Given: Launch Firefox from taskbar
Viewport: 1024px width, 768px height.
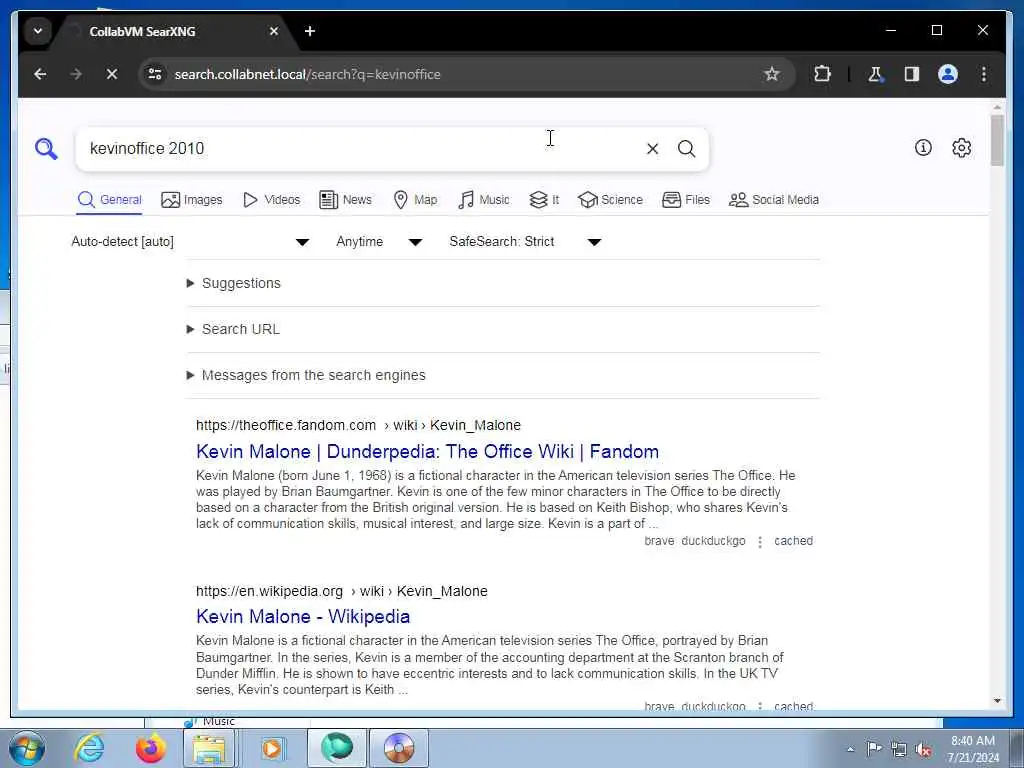Looking at the screenshot, I should tap(150, 748).
